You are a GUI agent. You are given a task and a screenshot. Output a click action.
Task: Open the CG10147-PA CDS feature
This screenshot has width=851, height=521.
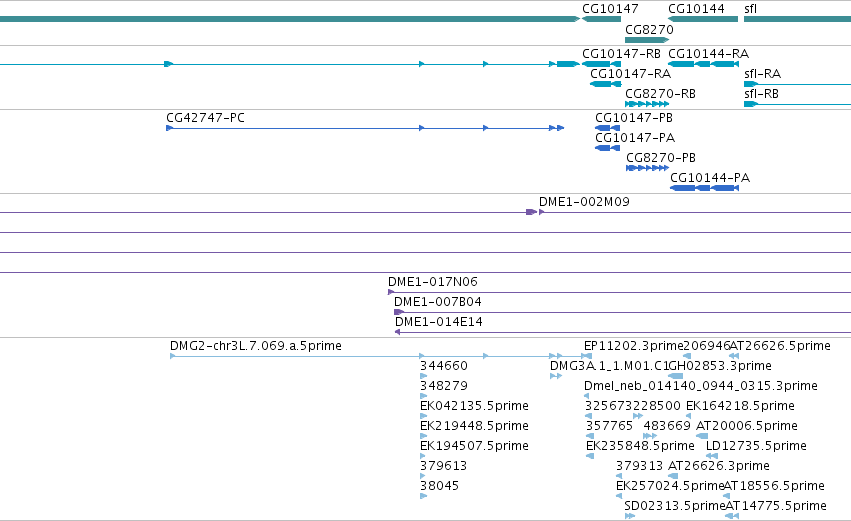pos(607,148)
